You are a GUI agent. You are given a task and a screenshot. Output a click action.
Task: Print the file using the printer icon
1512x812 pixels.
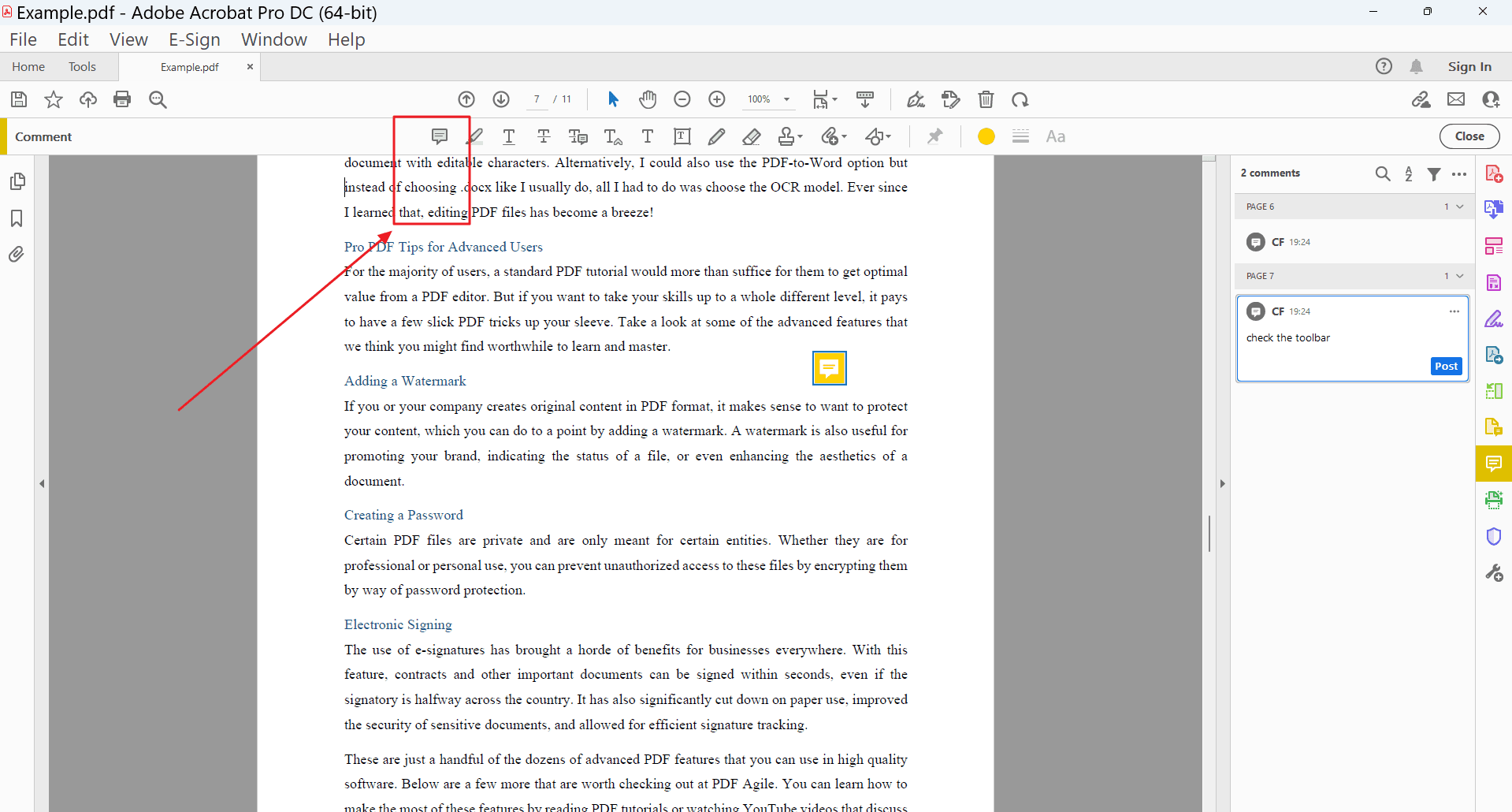pos(122,99)
